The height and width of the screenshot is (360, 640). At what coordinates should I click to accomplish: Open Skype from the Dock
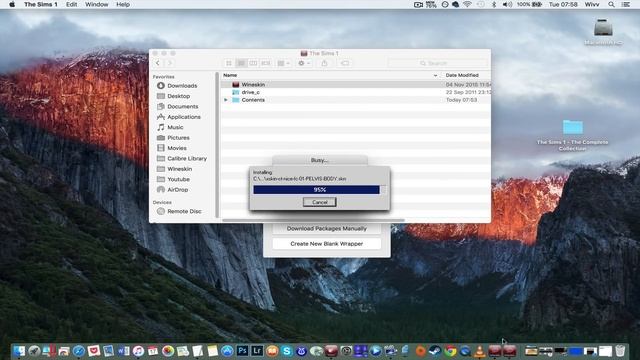(287, 351)
